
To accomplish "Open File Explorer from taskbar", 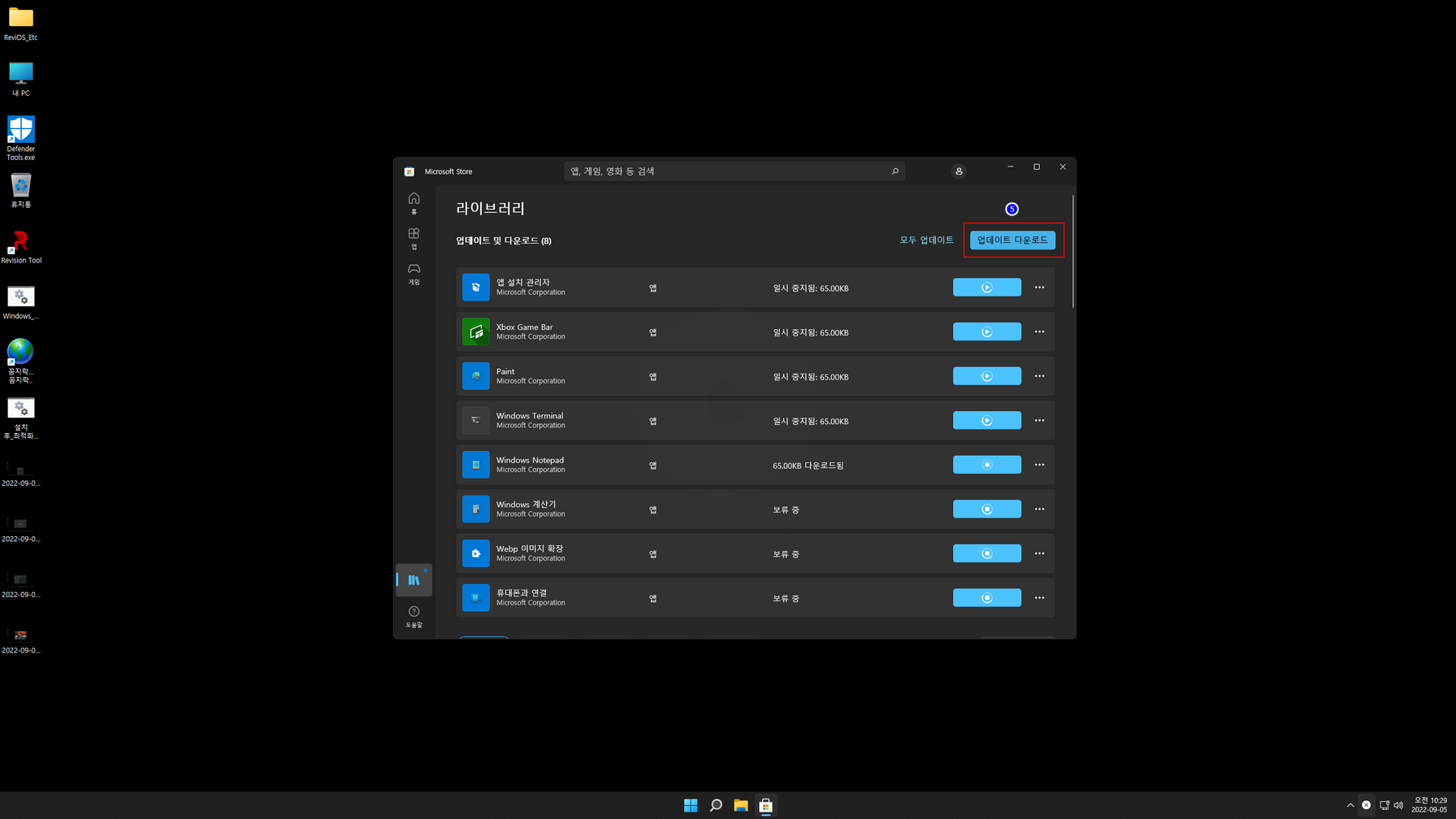I will tap(741, 805).
